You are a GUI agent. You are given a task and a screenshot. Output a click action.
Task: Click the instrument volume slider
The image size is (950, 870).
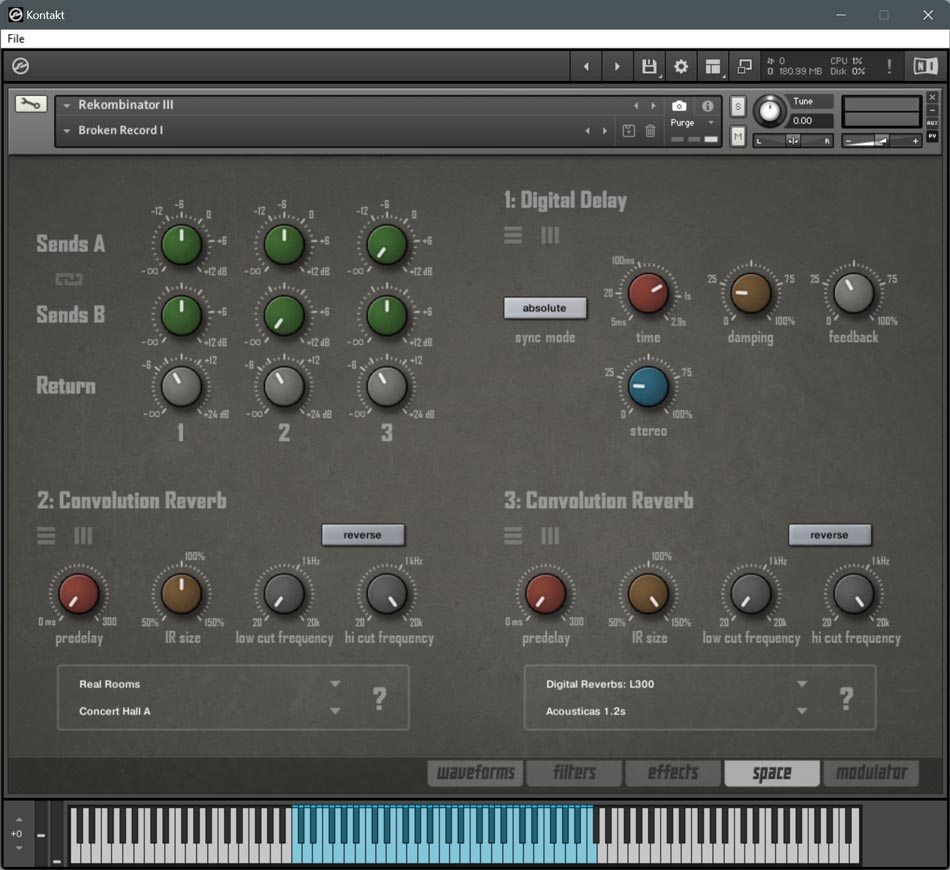[x=882, y=141]
